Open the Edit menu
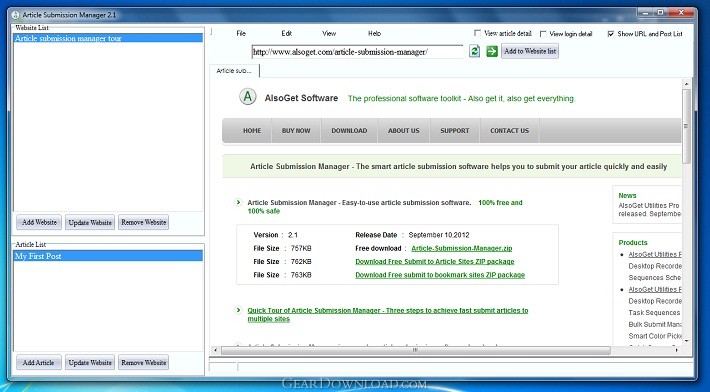 click(x=287, y=33)
